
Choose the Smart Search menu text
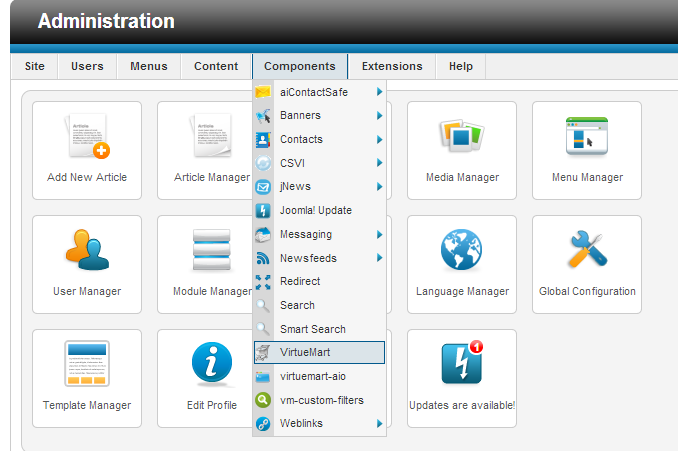tap(313, 329)
